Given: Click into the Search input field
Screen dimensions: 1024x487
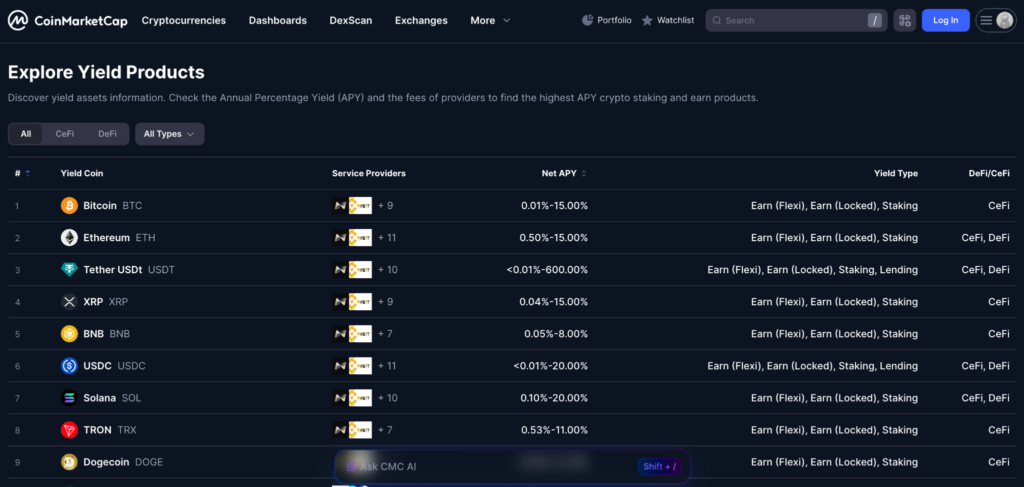Looking at the screenshot, I should point(790,20).
